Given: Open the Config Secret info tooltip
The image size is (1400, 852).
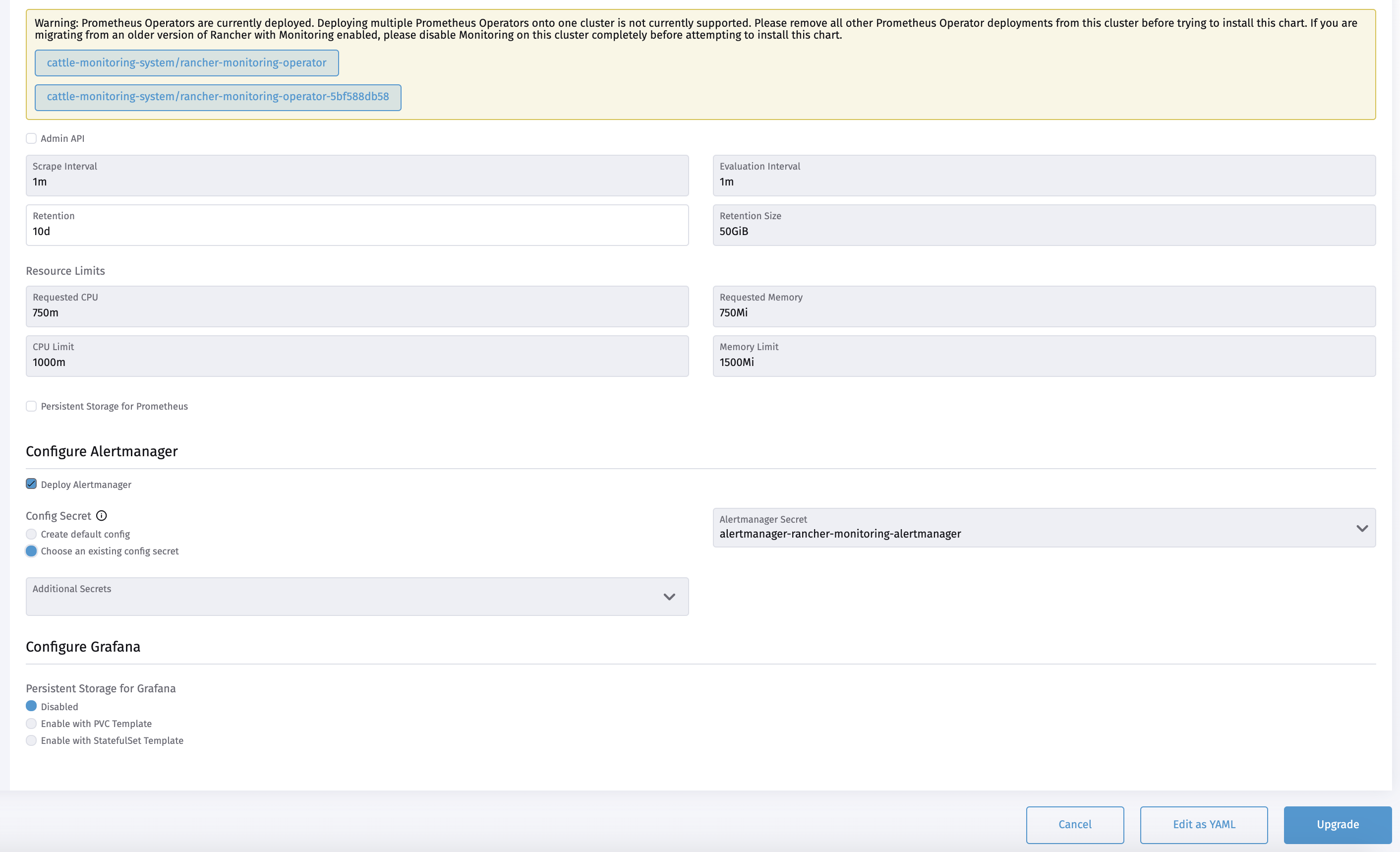Looking at the screenshot, I should 102,516.
